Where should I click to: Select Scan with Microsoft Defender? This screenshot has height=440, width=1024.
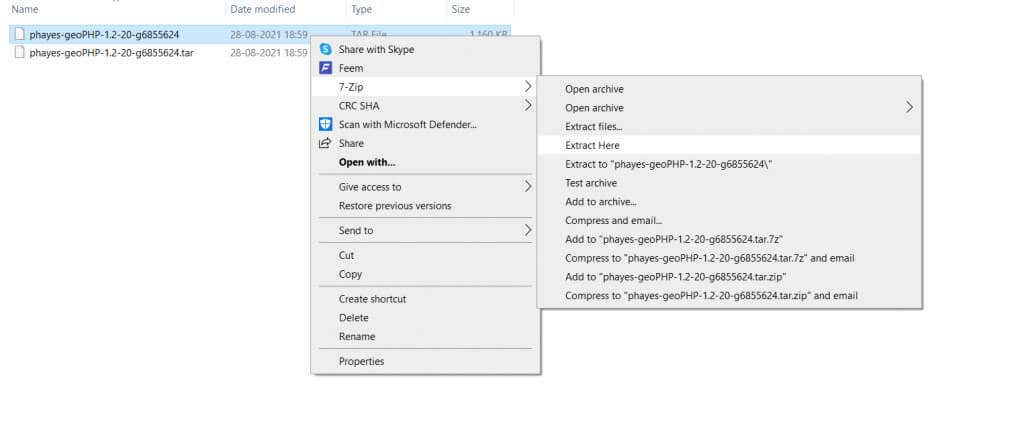(426, 124)
